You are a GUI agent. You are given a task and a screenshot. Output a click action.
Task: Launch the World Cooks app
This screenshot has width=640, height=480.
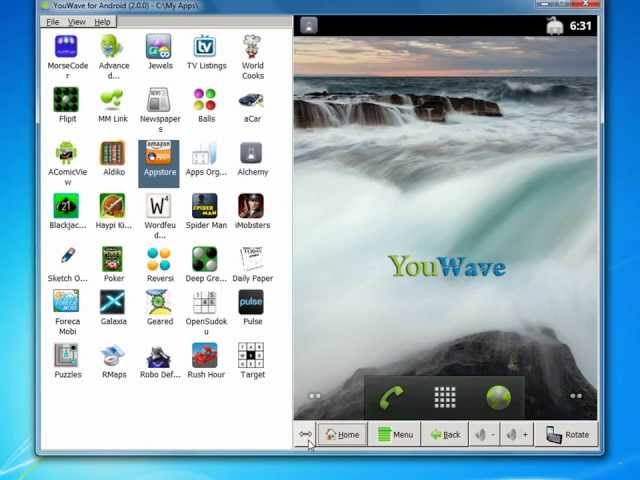(251, 47)
